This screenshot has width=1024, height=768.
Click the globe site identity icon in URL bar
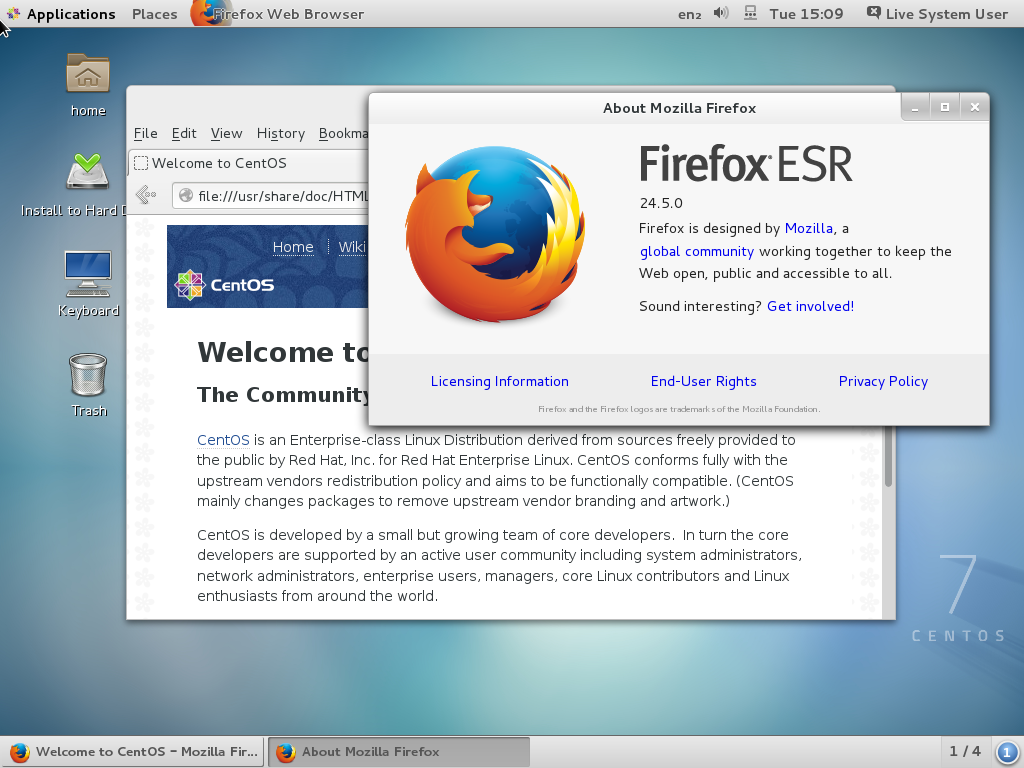[x=186, y=195]
